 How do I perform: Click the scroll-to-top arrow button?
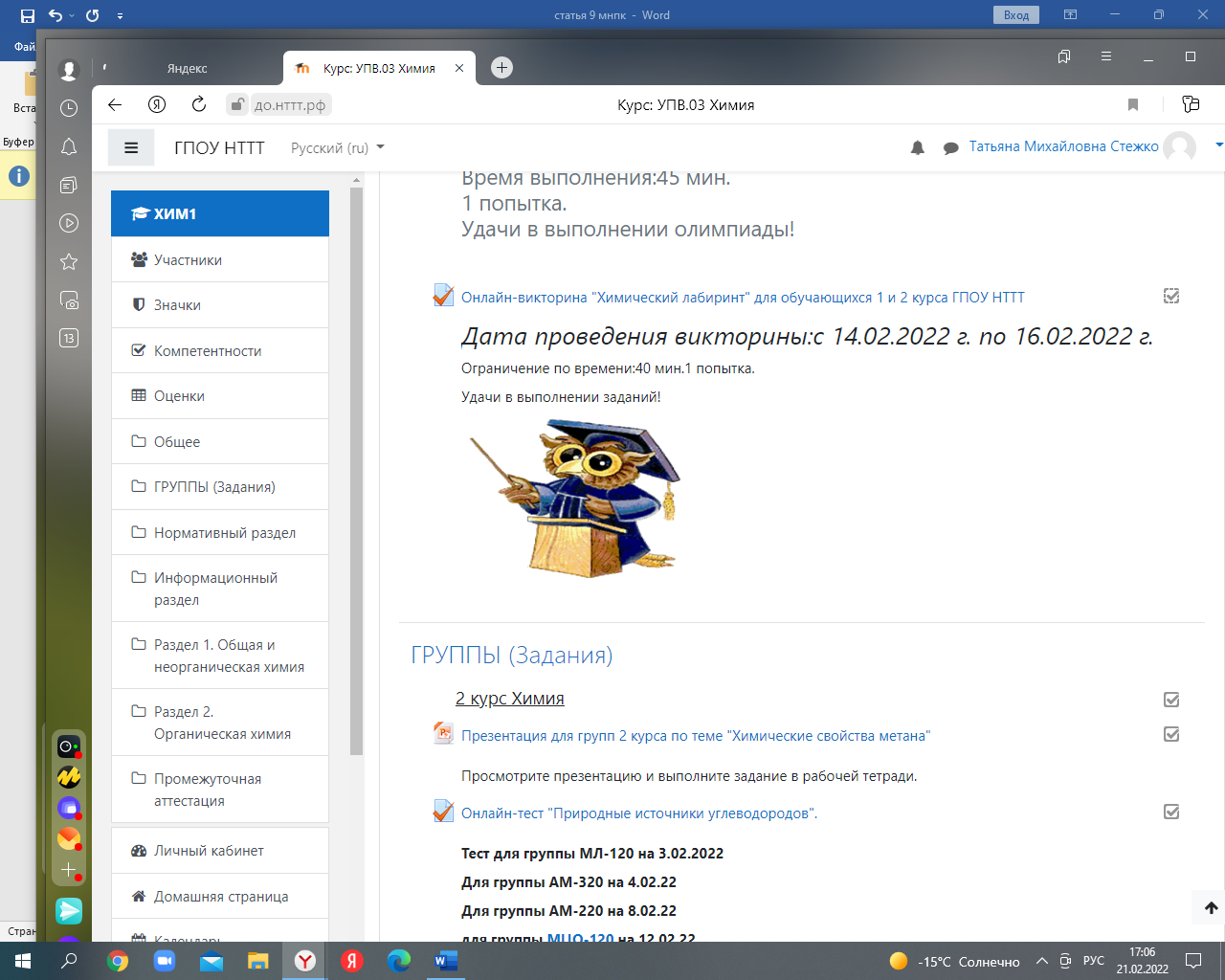(1211, 907)
